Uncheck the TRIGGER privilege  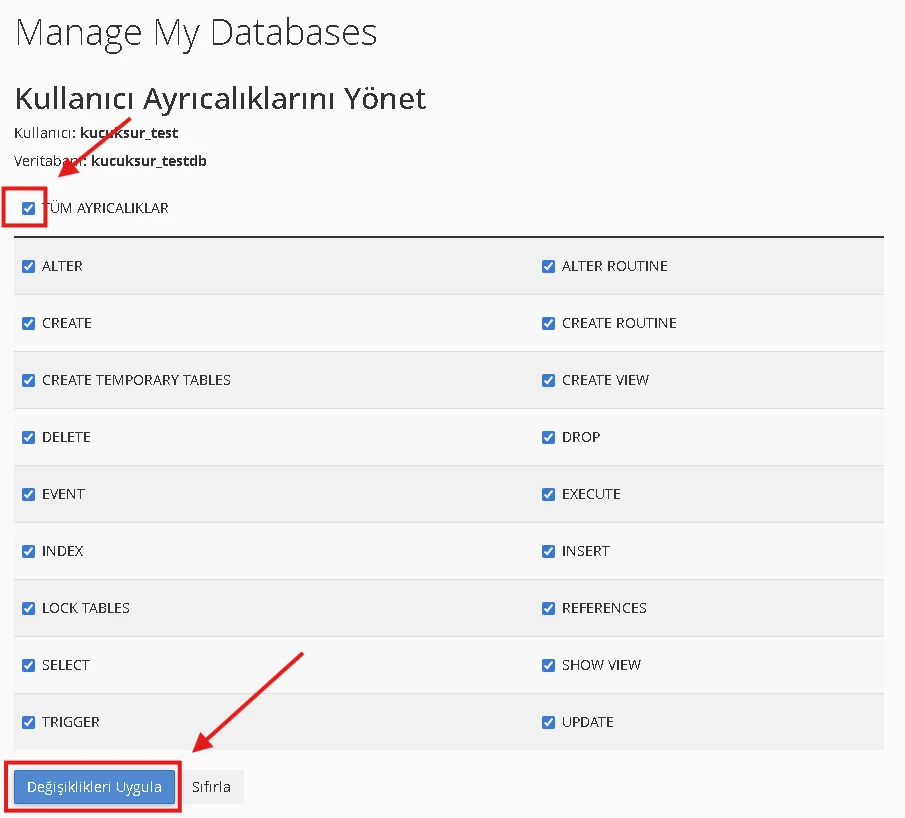[28, 721]
